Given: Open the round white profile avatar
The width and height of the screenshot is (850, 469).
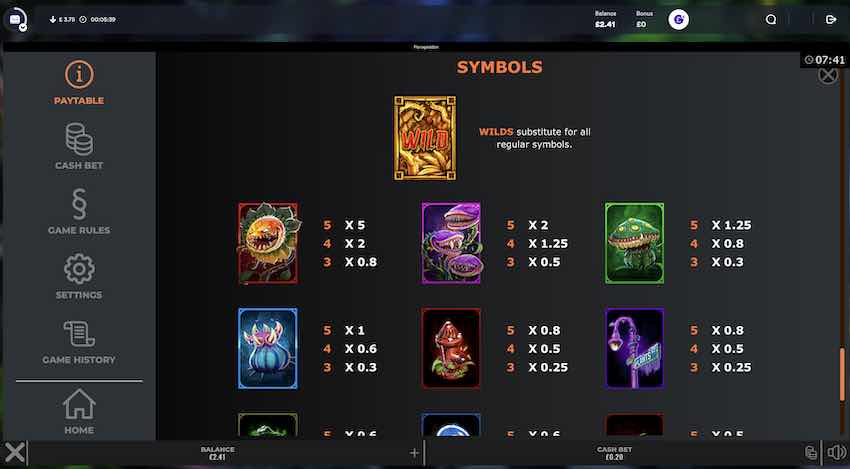Looking at the screenshot, I should pos(678,20).
